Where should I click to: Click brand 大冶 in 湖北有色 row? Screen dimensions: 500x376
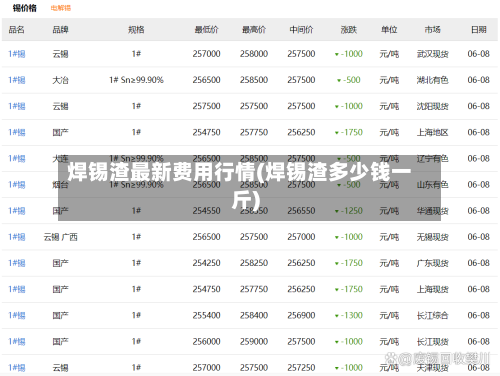pos(60,80)
